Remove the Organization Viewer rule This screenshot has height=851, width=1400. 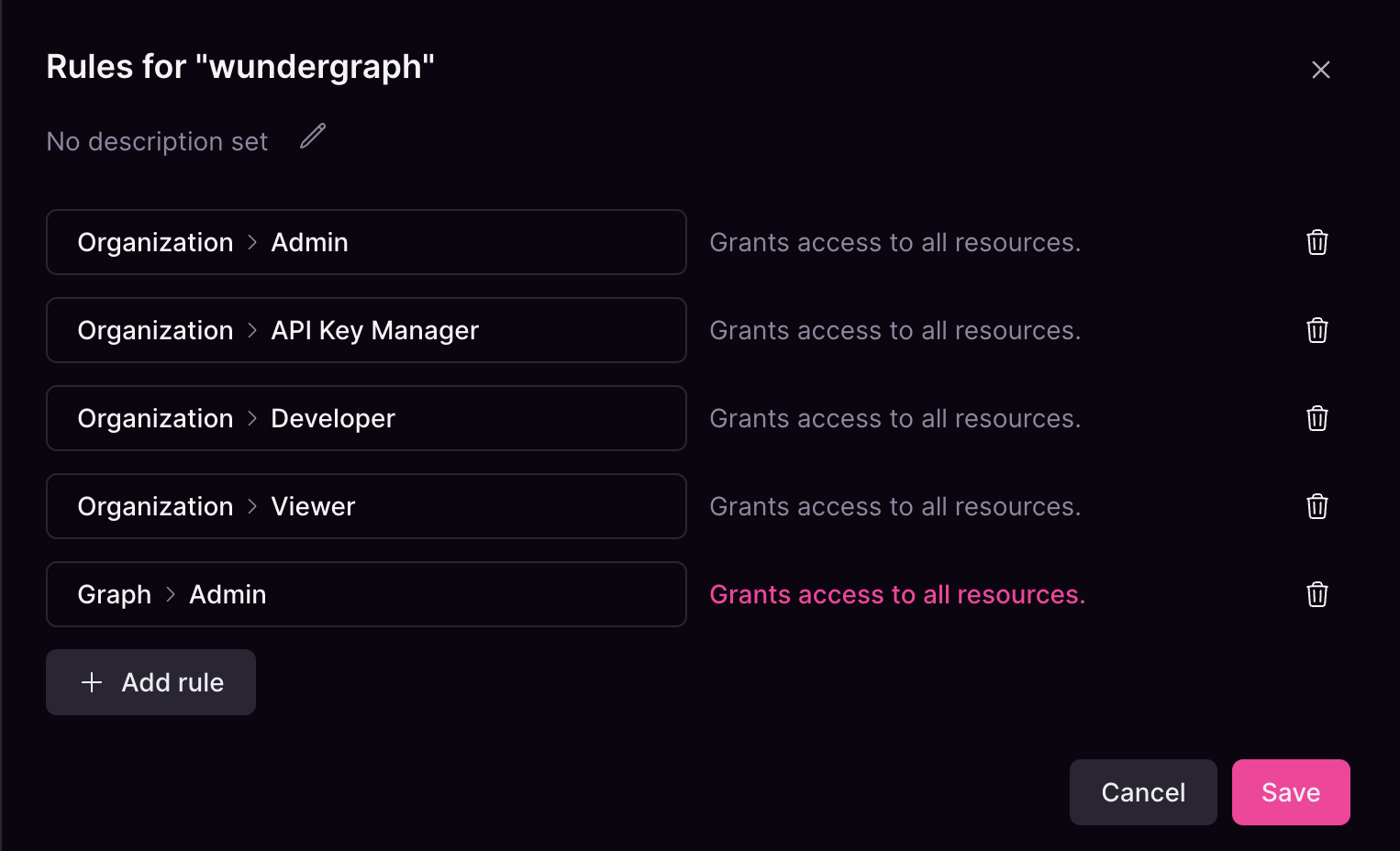pyautogui.click(x=1317, y=506)
